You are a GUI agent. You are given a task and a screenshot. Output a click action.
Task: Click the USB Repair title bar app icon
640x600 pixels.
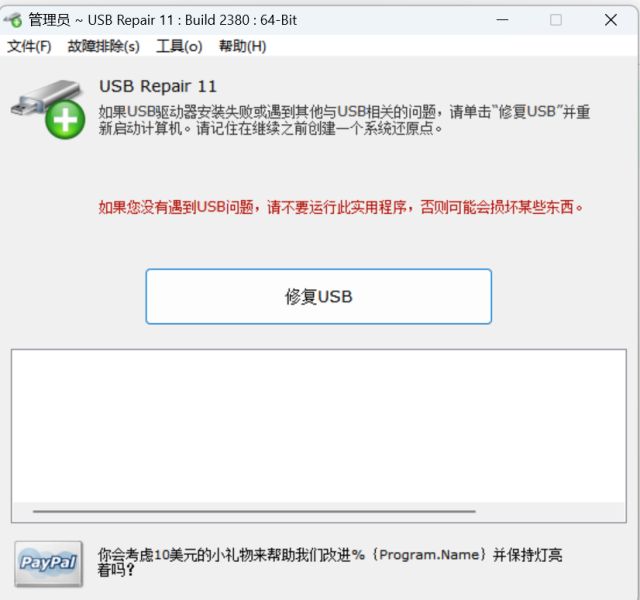tap(13, 20)
